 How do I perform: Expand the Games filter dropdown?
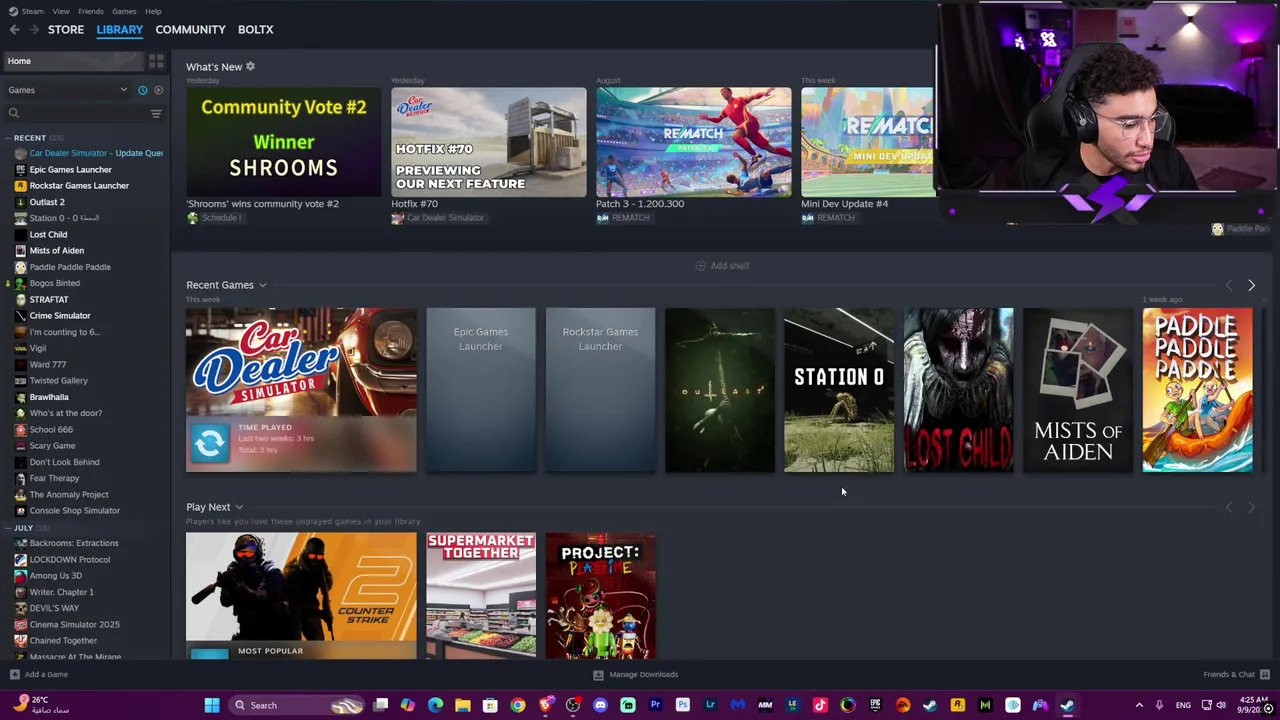123,90
